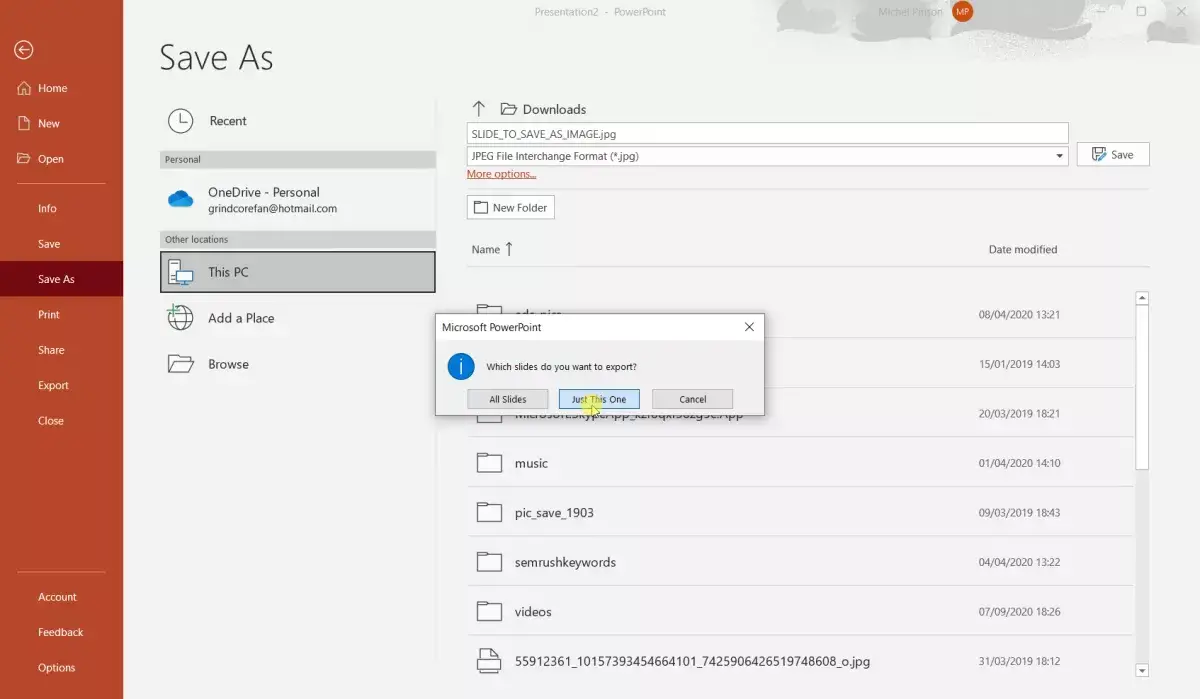Click the 31/03/2019 18:12 date
1200x699 pixels.
tap(1019, 661)
